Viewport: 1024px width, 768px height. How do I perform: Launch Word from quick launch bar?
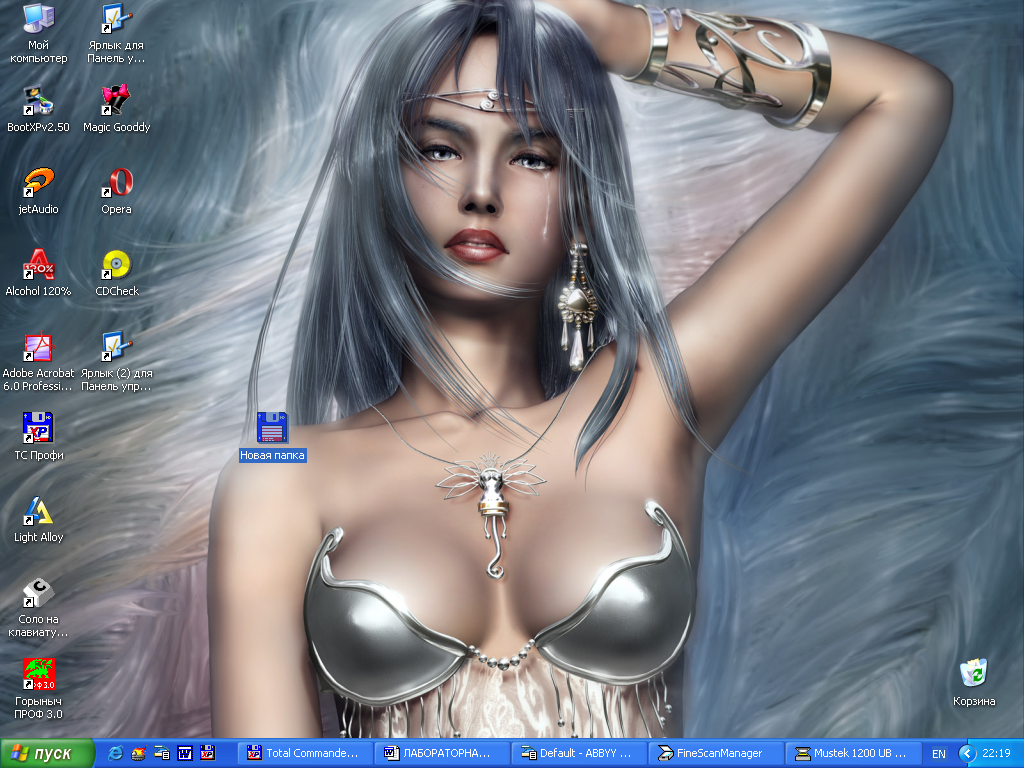point(185,753)
